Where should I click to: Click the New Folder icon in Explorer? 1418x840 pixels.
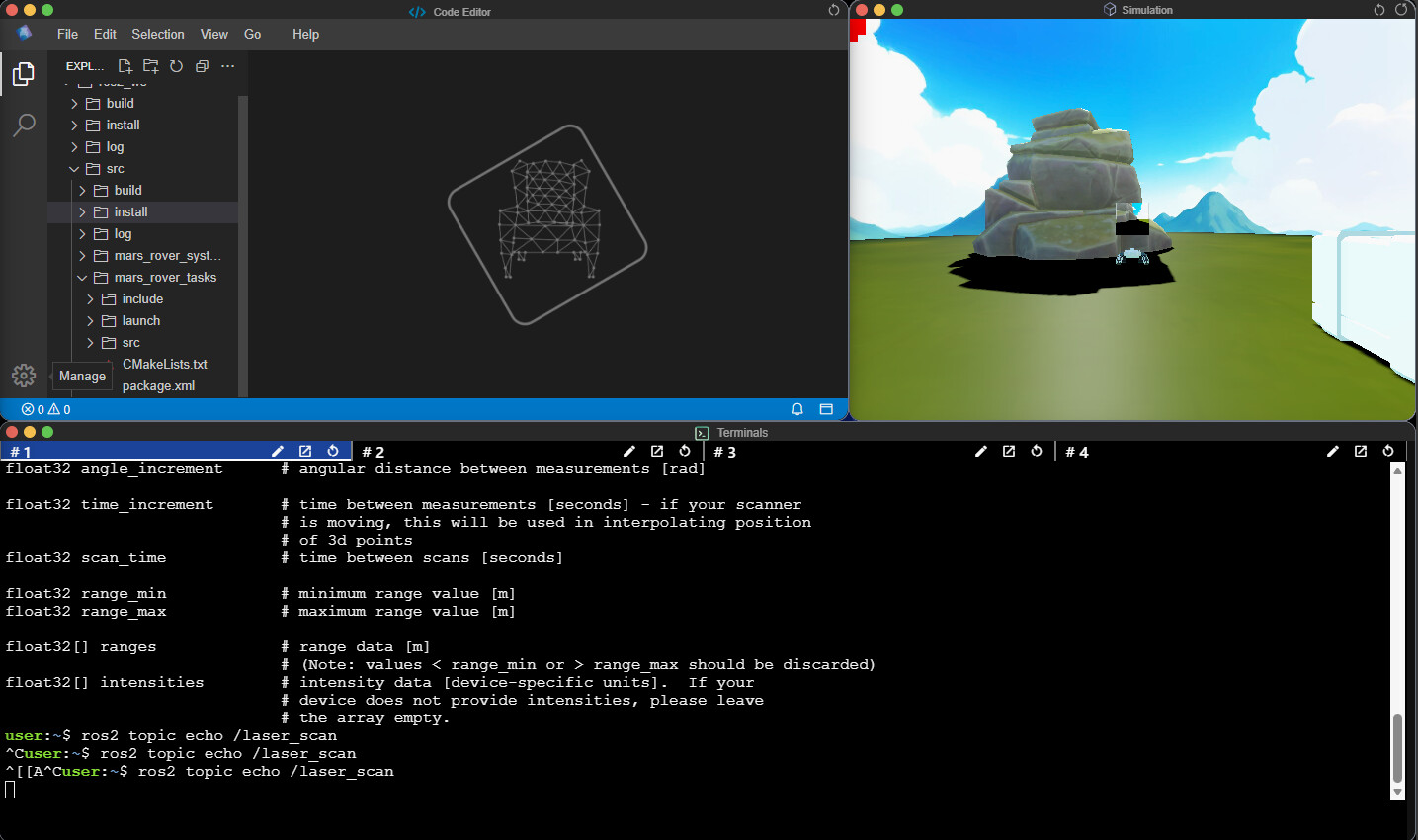[x=150, y=66]
